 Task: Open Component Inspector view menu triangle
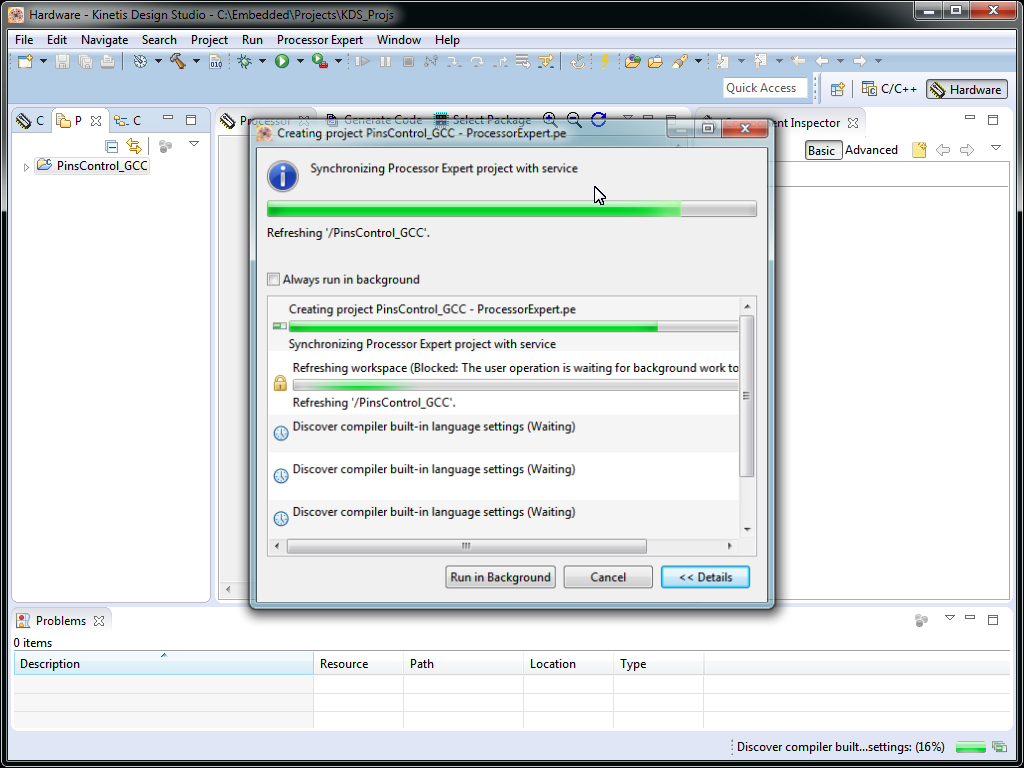click(x=995, y=148)
